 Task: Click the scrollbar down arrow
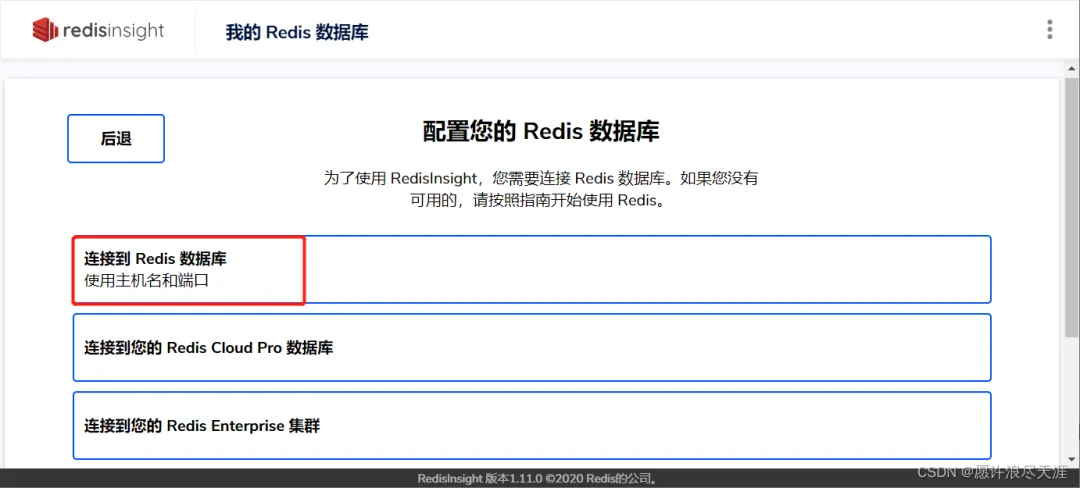click(1071, 460)
